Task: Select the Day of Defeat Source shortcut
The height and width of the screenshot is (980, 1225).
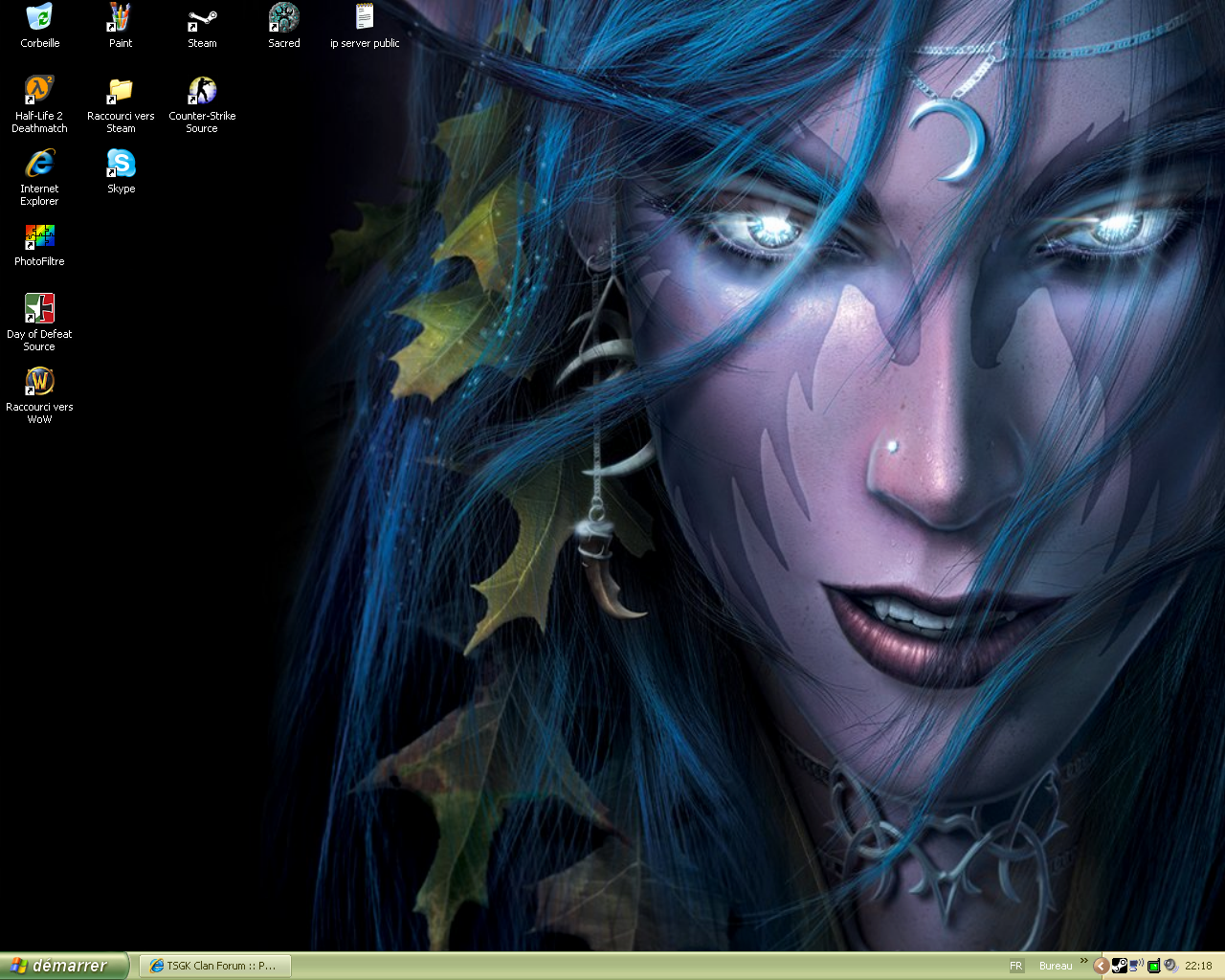Action: tap(39, 309)
